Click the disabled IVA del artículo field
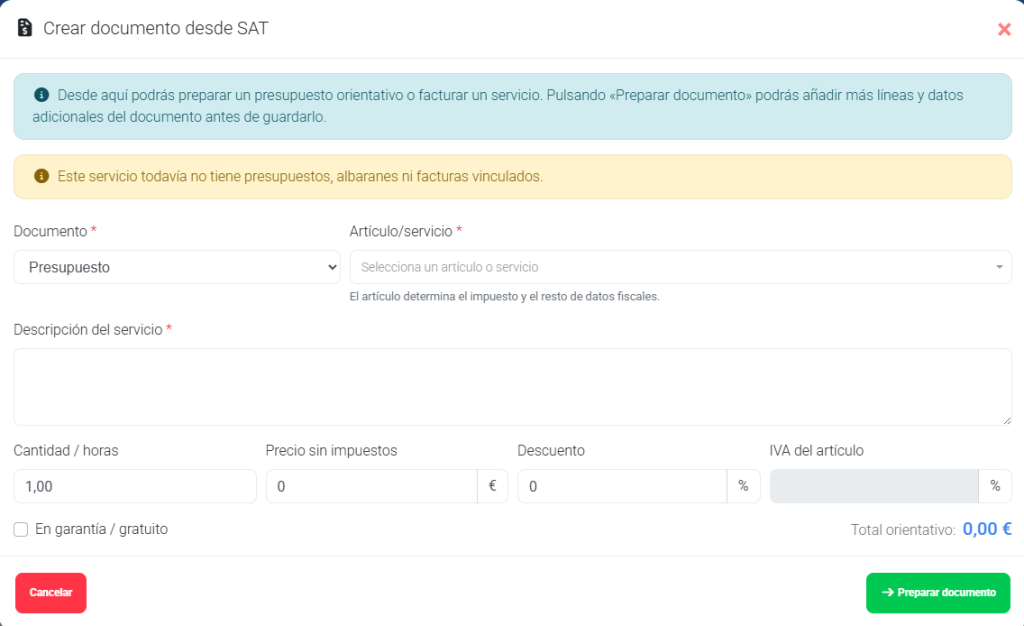The image size is (1024, 626). [x=874, y=486]
